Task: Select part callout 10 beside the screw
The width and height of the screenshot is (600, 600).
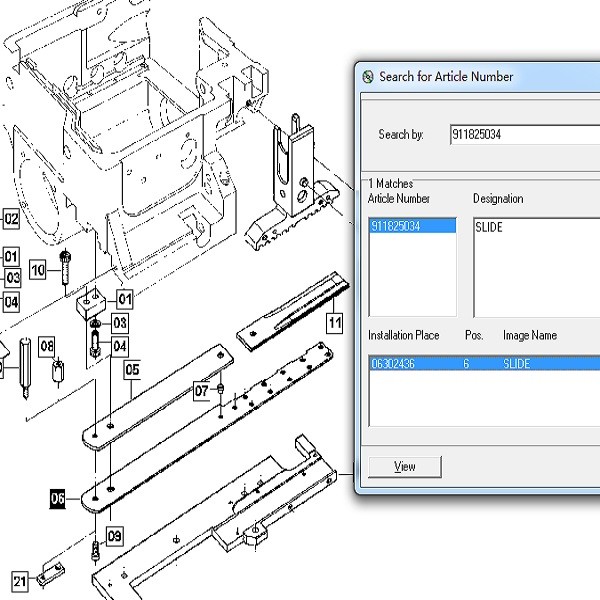Action: coord(38,269)
